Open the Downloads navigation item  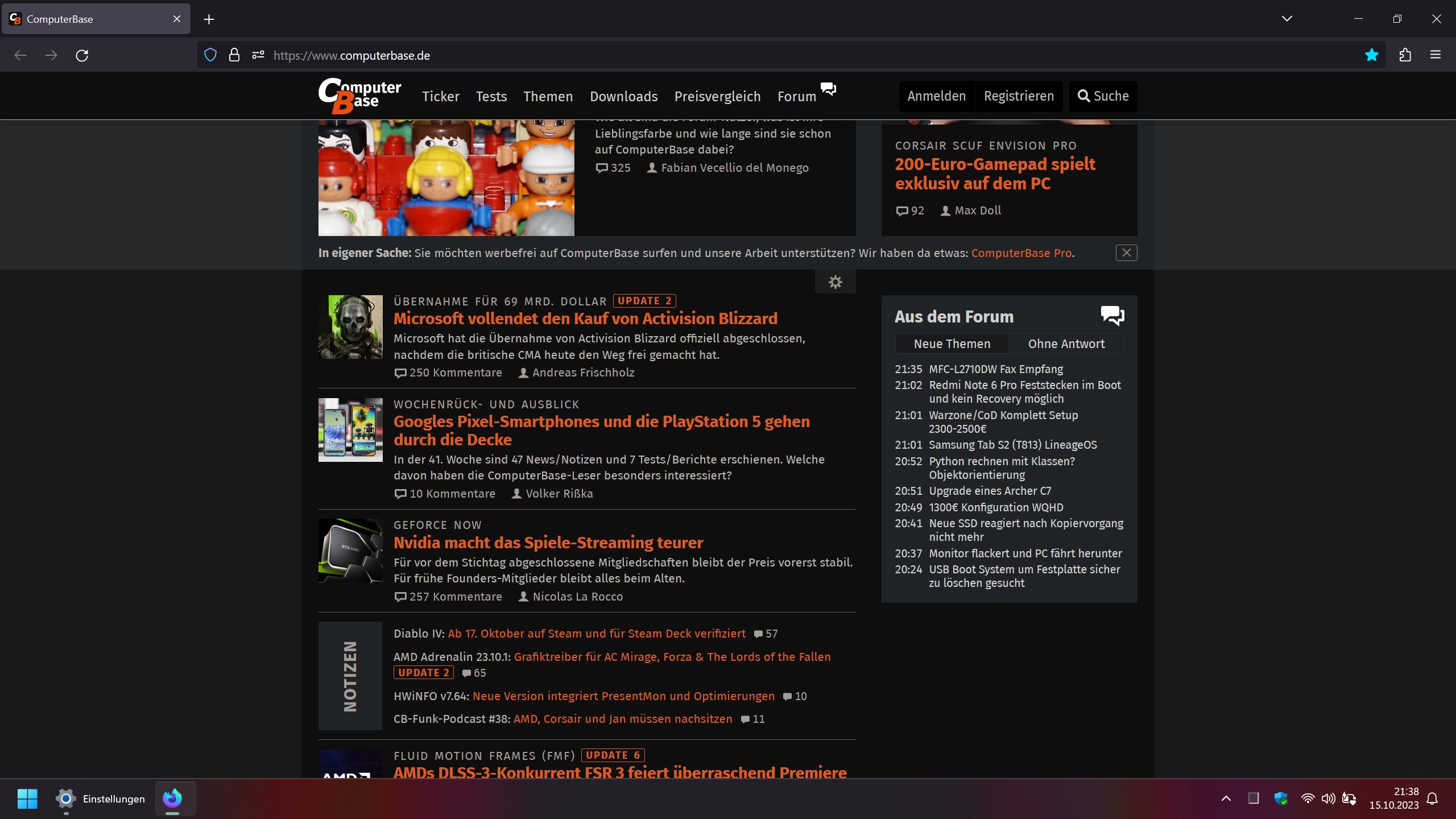click(623, 96)
